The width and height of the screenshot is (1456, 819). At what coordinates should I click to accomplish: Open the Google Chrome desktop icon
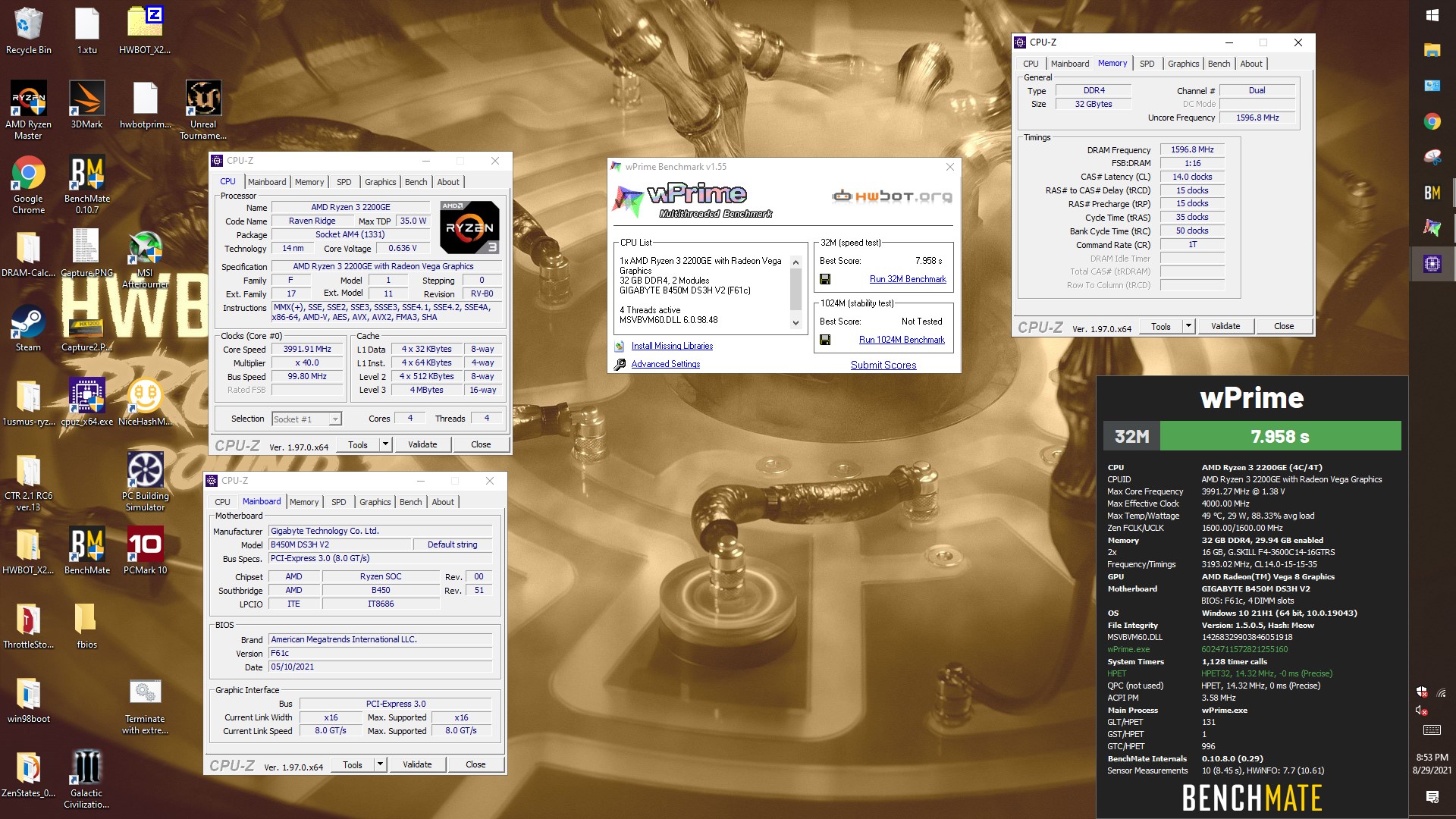point(28,184)
